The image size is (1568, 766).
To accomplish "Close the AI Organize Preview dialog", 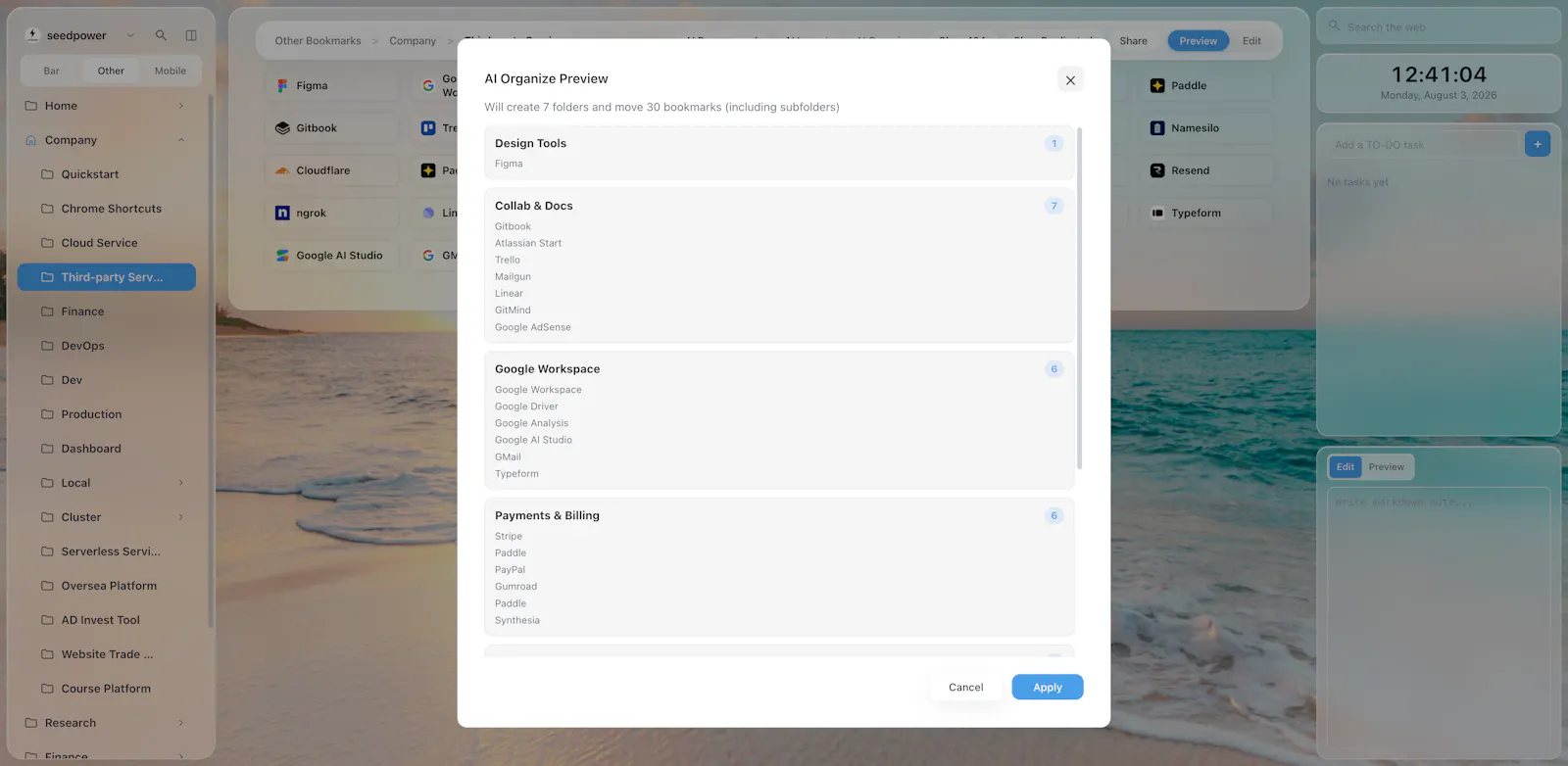I will pyautogui.click(x=1070, y=80).
